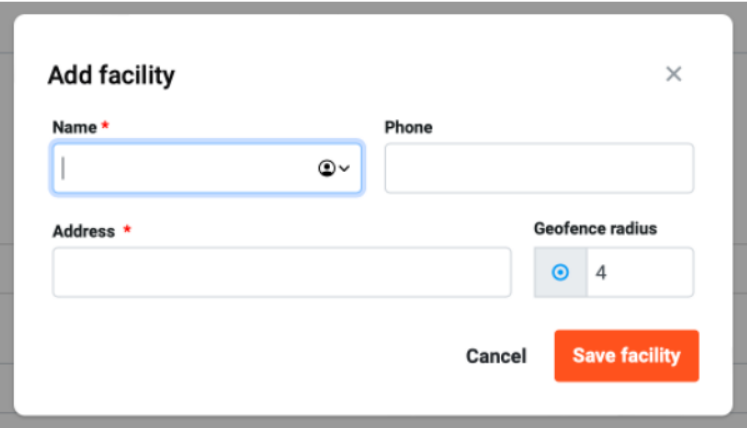Focus the Name text field
747x428 pixels.
click(x=207, y=168)
